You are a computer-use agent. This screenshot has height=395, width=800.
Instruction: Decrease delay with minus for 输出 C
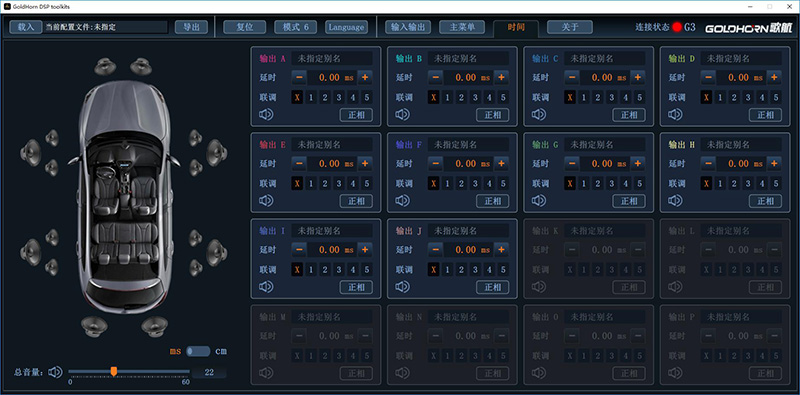coord(572,78)
